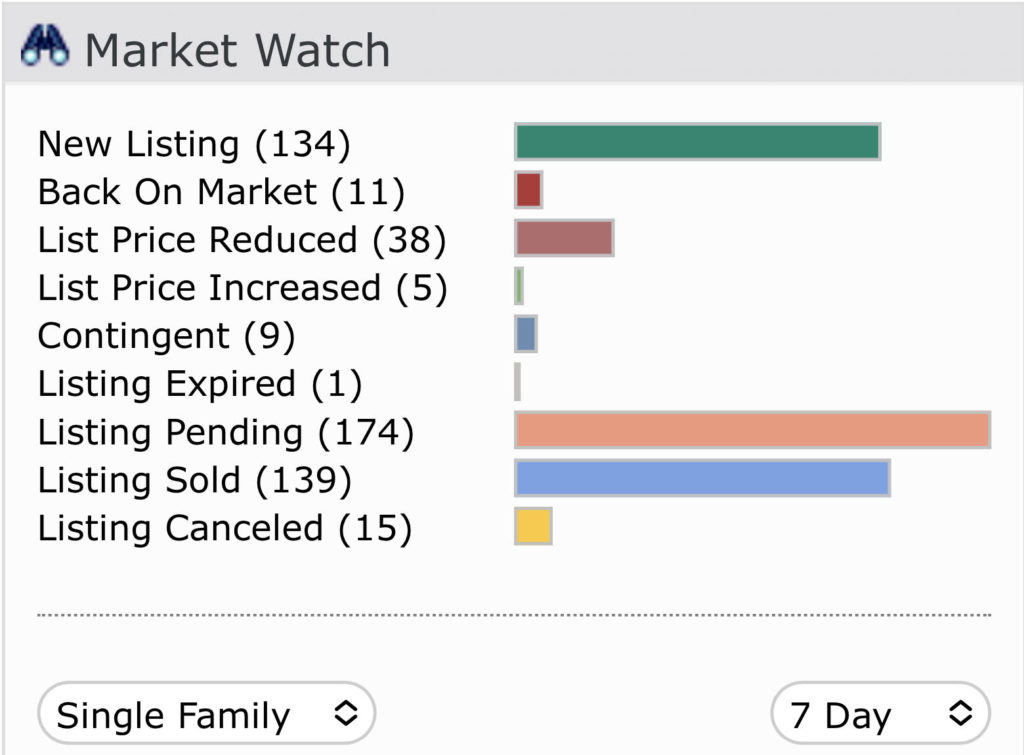Viewport: 1024px width, 755px height.
Task: View Listing Canceled (15) listings
Action: [225, 528]
